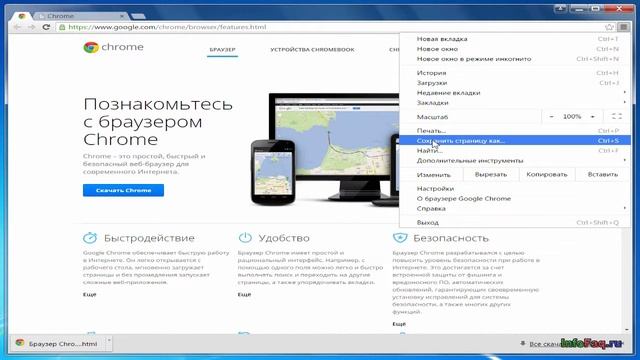Bookmark the page with the star icon
Screen dimensions: 640x360
tap(609, 27)
